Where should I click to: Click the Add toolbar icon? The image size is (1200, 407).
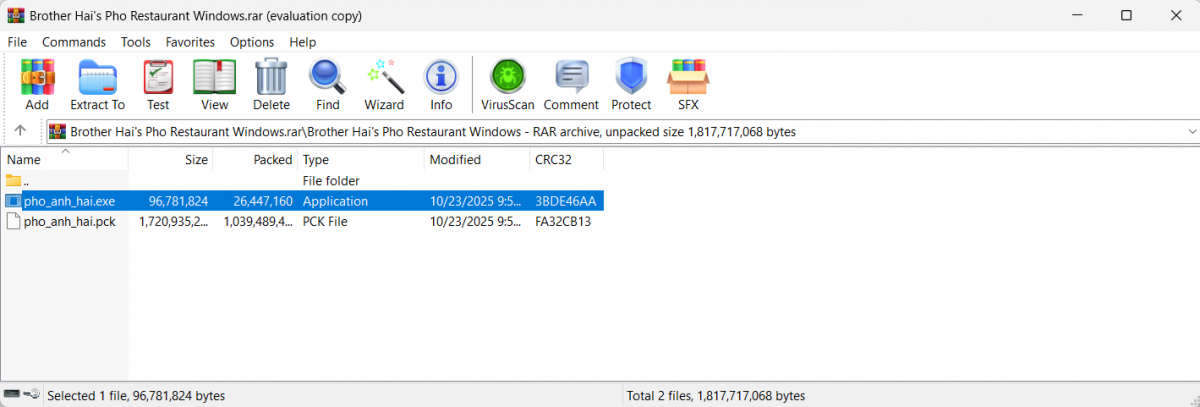point(37,76)
